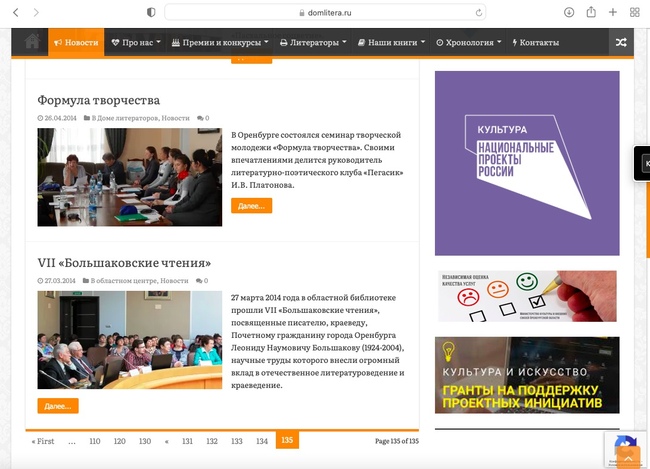
Task: Go back using browser back arrow
Action: tap(16, 12)
